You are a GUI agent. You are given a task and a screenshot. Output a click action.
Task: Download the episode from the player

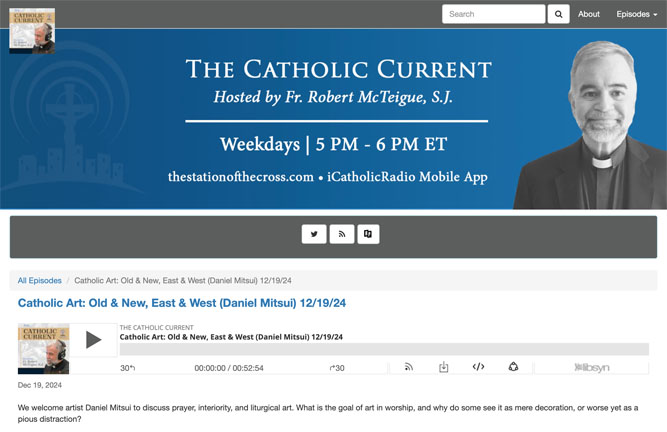tap(443, 367)
